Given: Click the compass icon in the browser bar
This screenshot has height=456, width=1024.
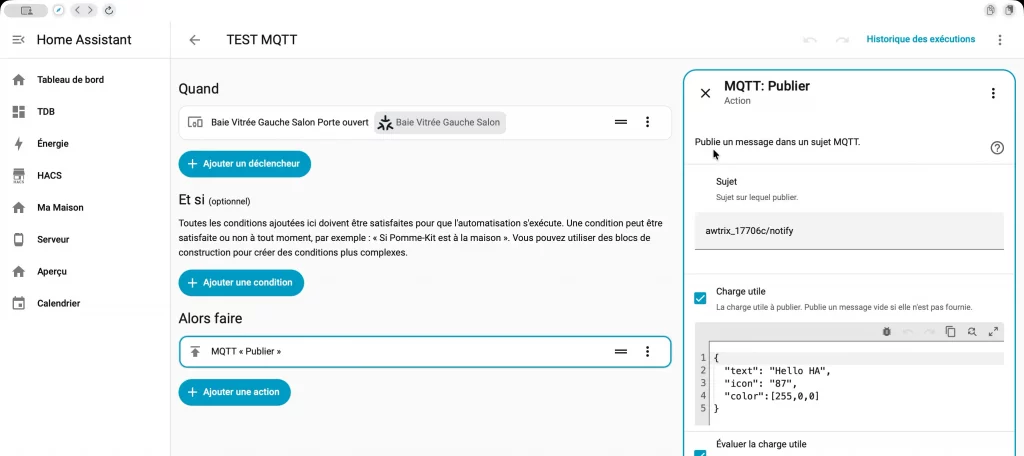Looking at the screenshot, I should [58, 10].
